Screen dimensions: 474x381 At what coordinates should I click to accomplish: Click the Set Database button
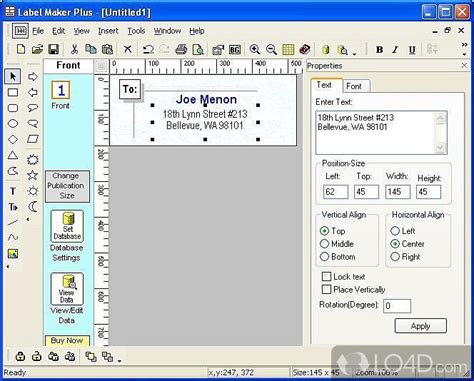[67, 226]
